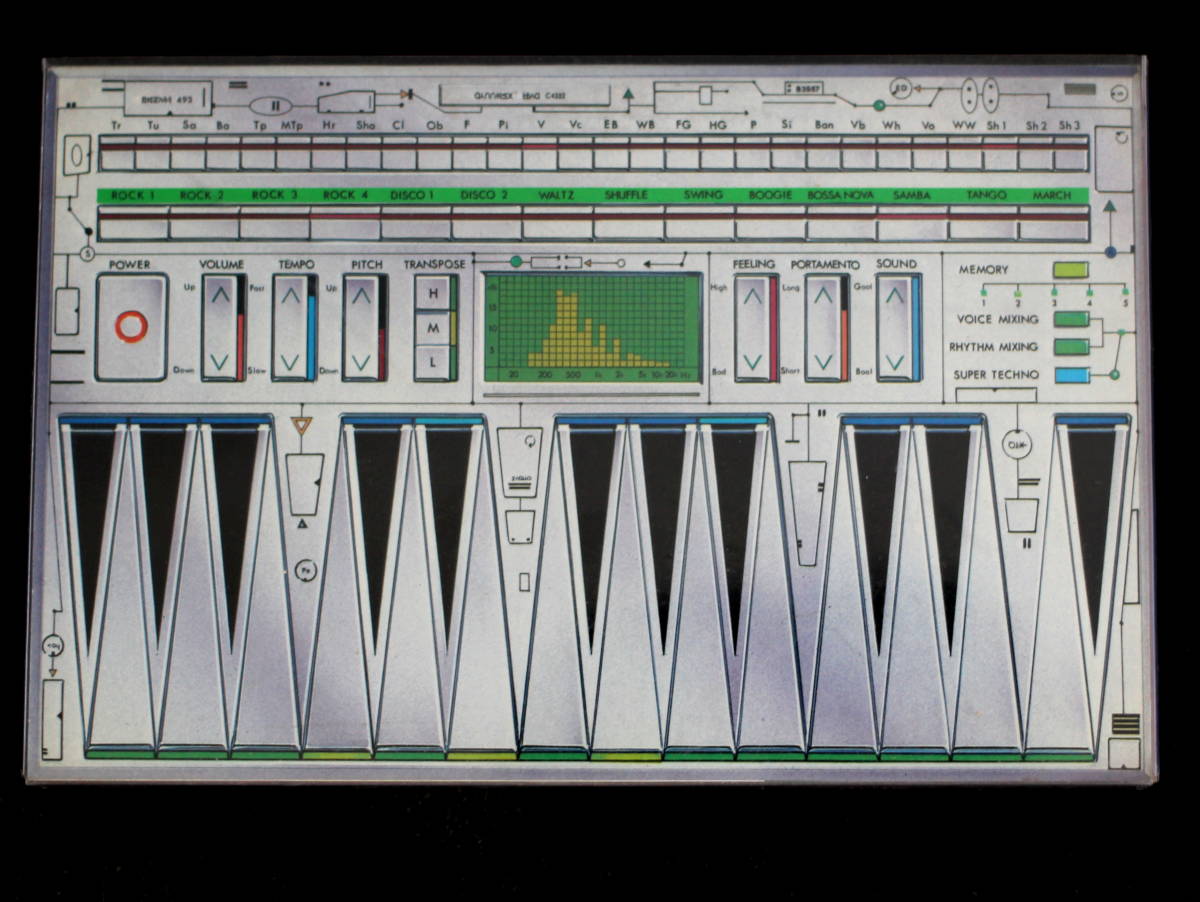
Task: Select the Ob voice button
Action: pos(434,153)
